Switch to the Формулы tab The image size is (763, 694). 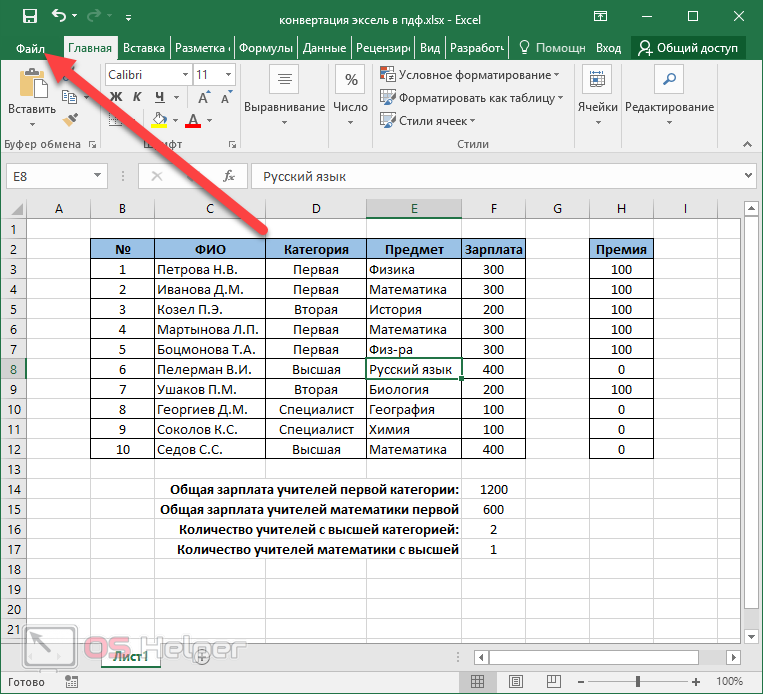pyautogui.click(x=266, y=48)
